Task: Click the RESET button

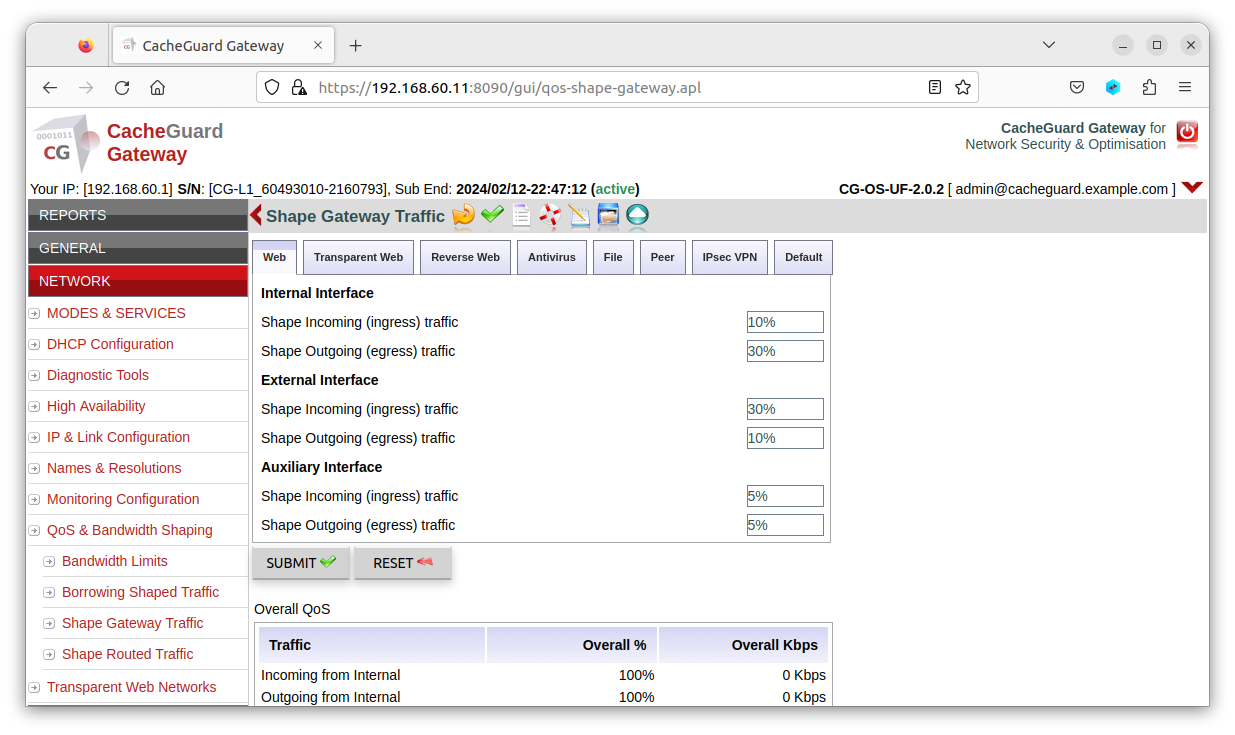Action: (403, 563)
